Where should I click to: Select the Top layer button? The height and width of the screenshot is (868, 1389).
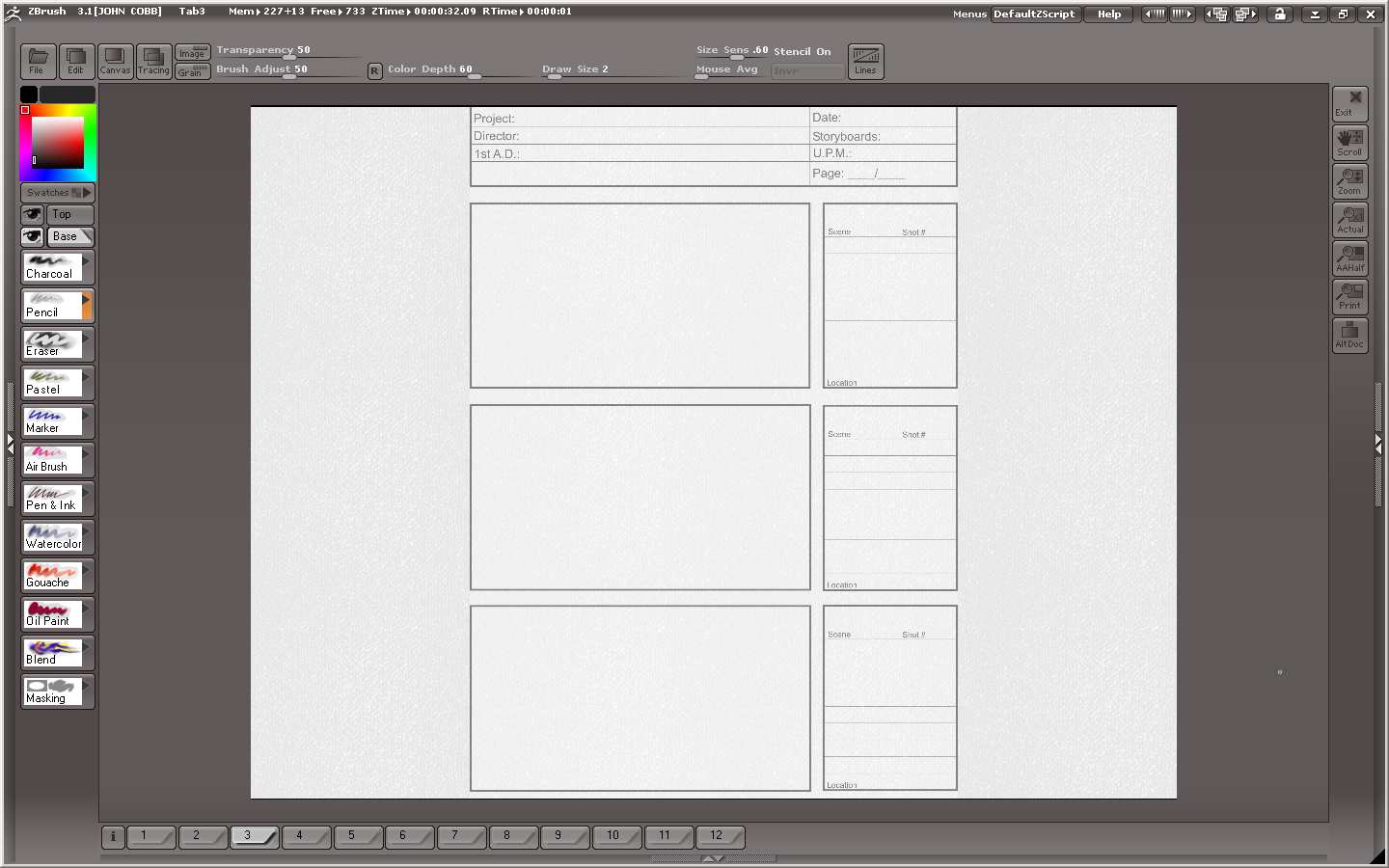pyautogui.click(x=70, y=214)
